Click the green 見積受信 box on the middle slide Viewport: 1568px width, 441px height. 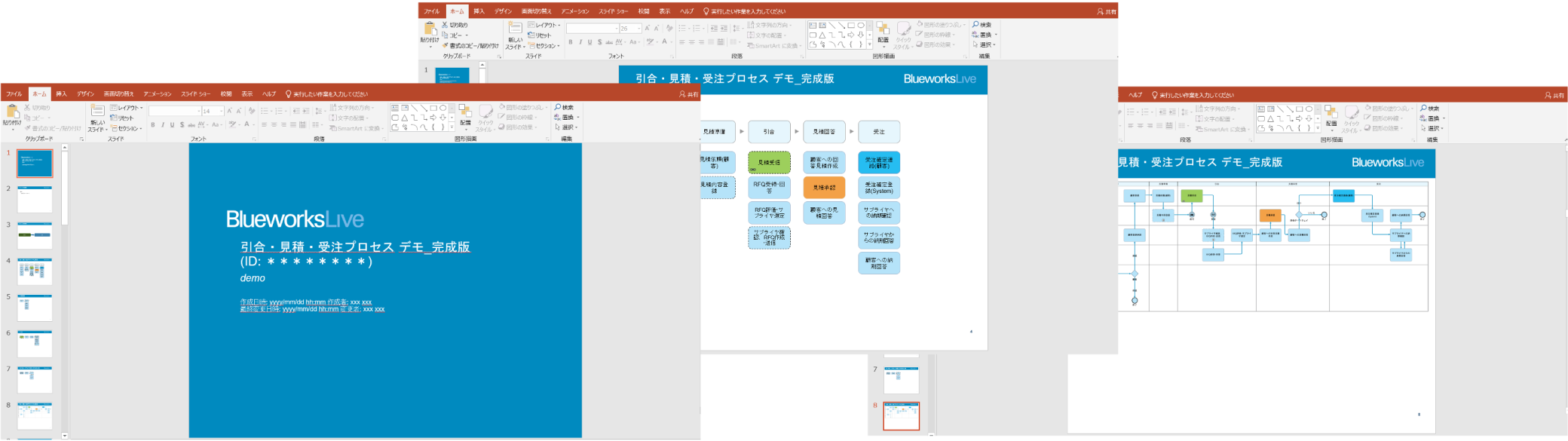pos(769,162)
